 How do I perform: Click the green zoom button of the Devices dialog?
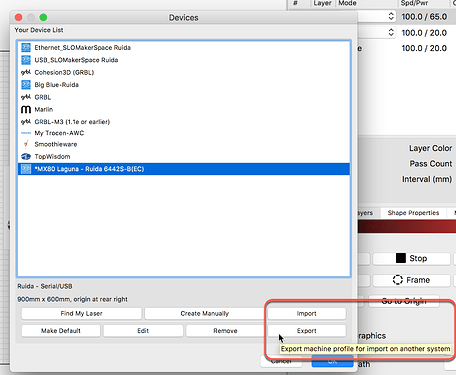tap(43, 17)
